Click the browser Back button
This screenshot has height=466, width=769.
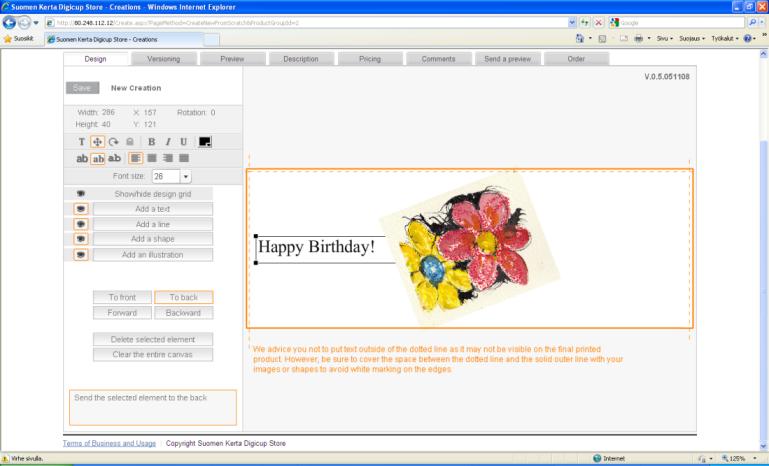click(x=9, y=23)
